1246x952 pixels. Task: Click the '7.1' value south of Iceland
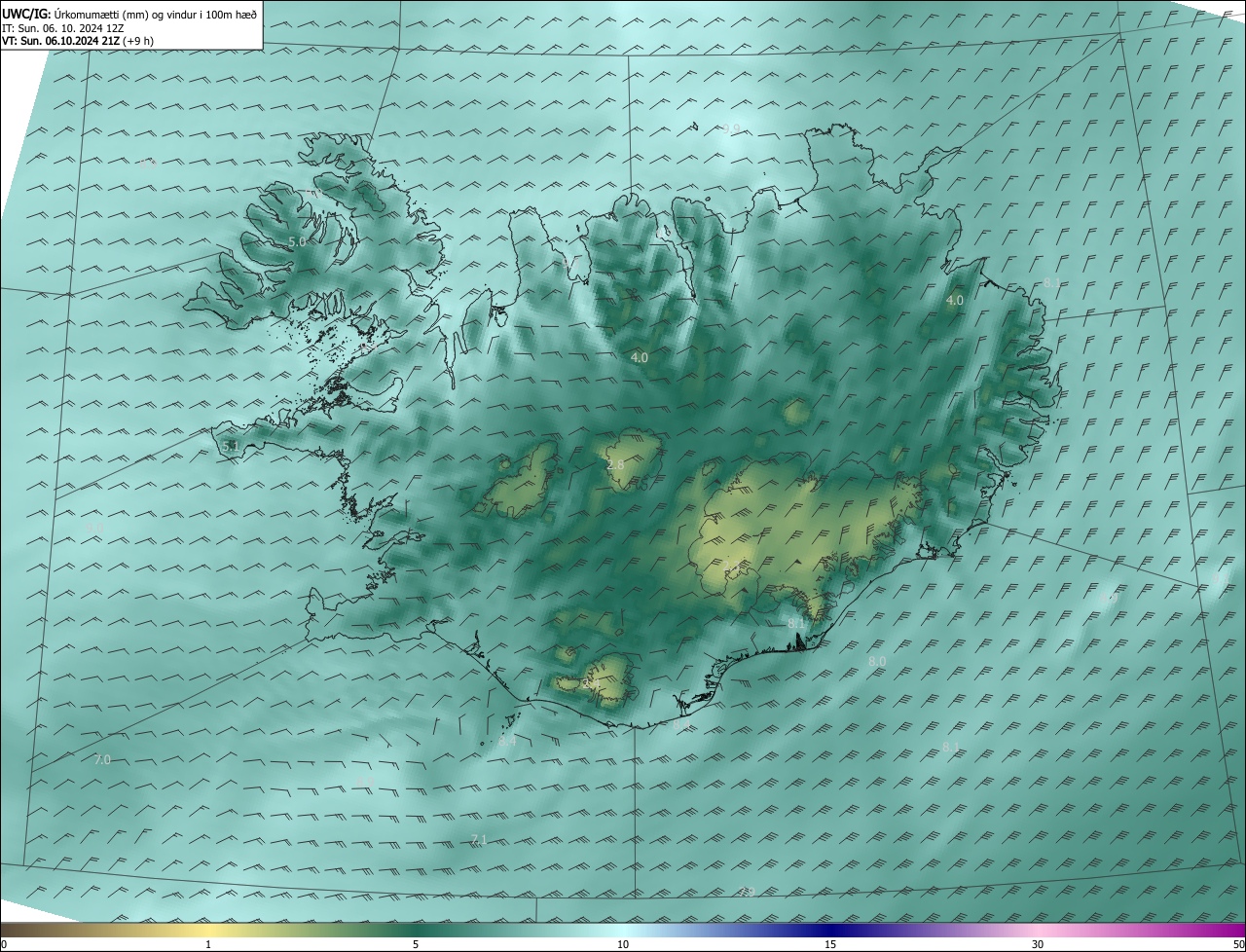pos(479,839)
